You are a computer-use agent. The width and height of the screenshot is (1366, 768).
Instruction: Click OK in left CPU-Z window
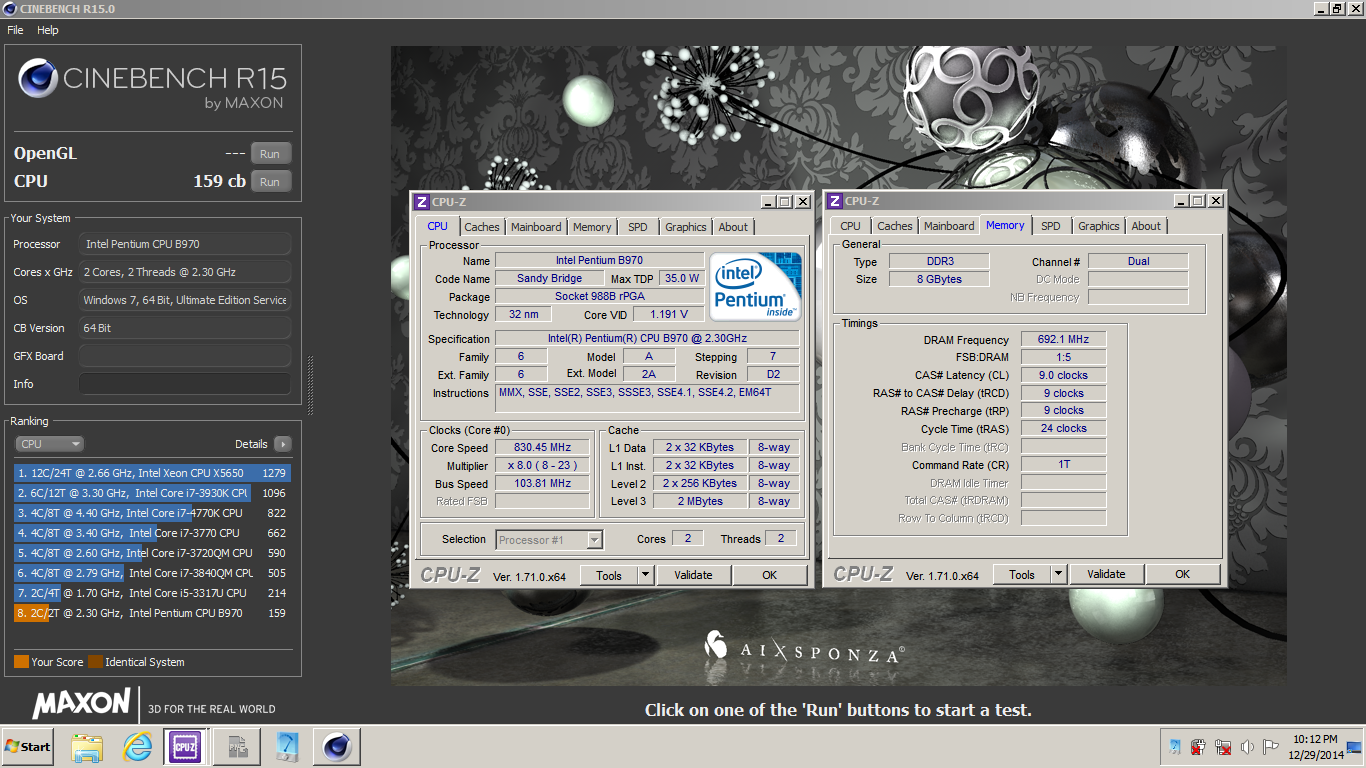[x=769, y=575]
